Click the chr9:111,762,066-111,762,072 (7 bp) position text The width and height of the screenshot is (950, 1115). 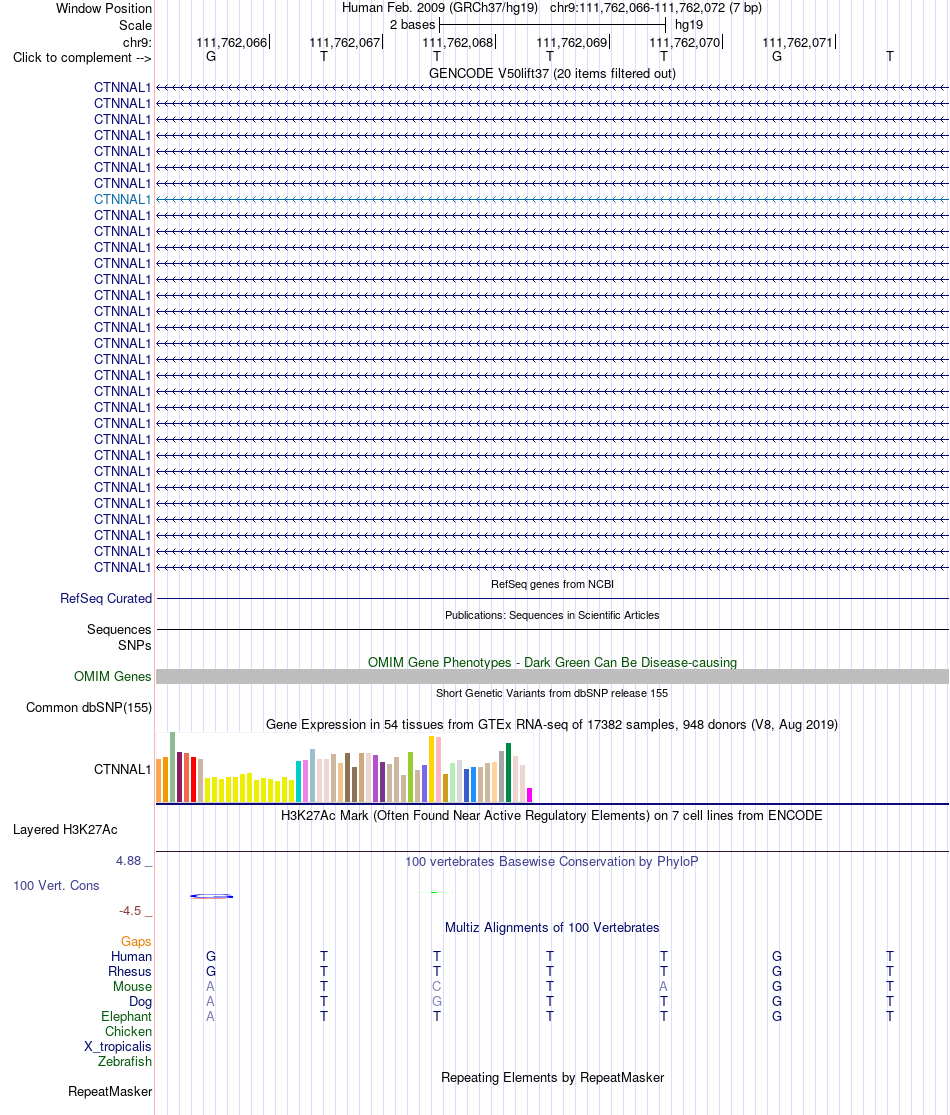click(656, 8)
